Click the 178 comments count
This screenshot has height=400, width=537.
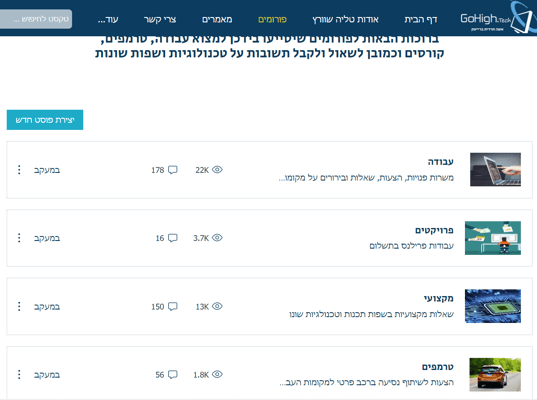coord(158,170)
